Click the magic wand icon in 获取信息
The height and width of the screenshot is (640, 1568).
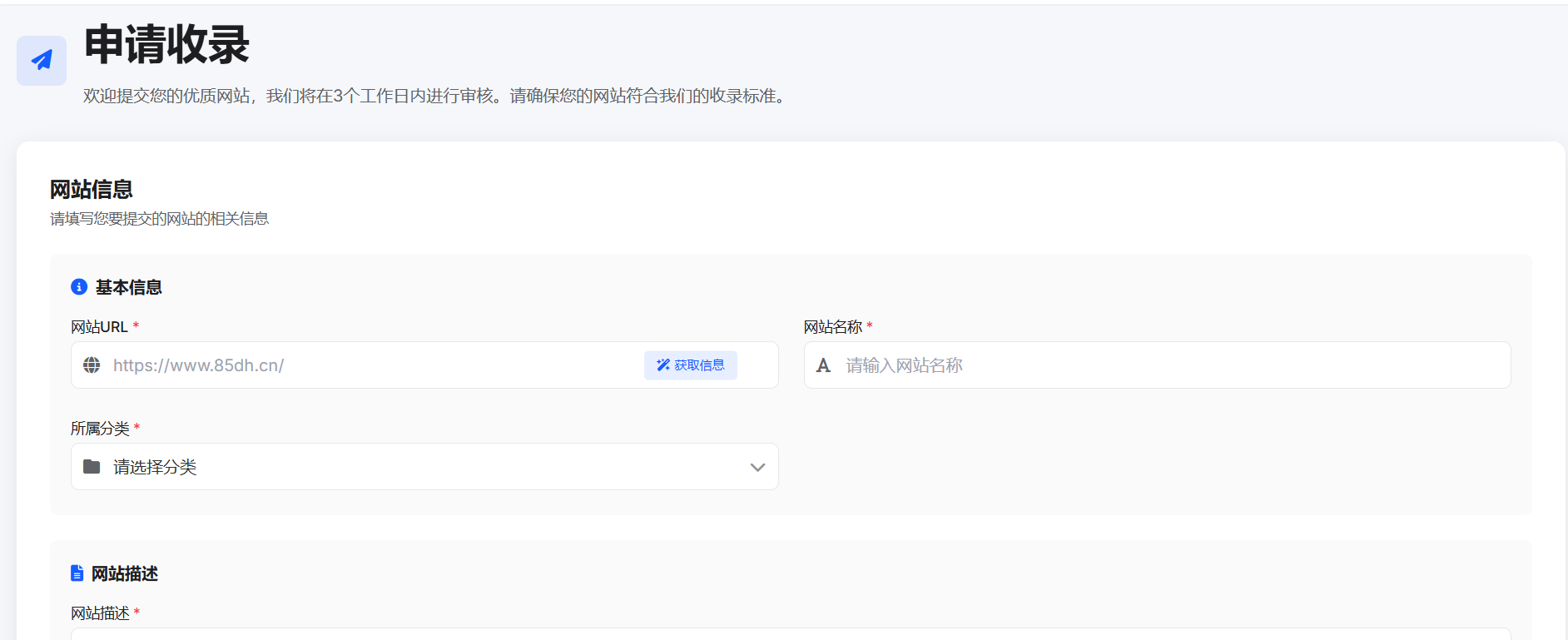662,365
